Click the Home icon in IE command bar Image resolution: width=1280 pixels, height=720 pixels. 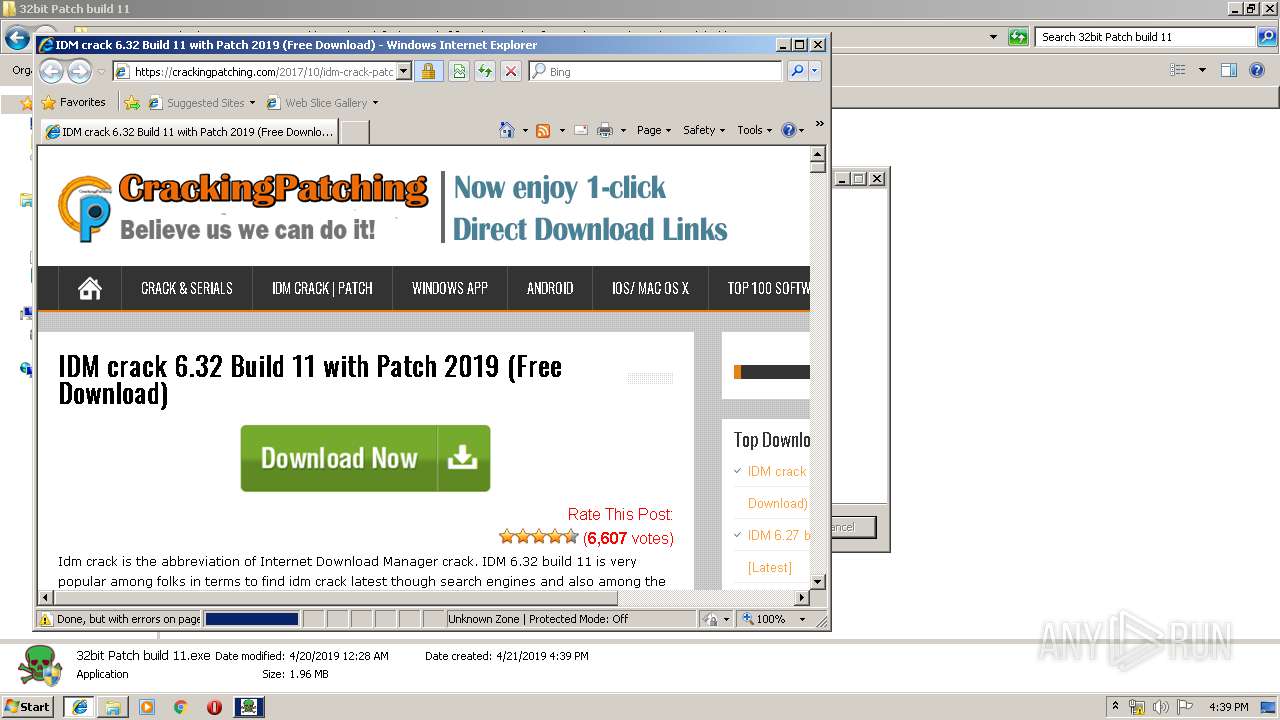507,130
